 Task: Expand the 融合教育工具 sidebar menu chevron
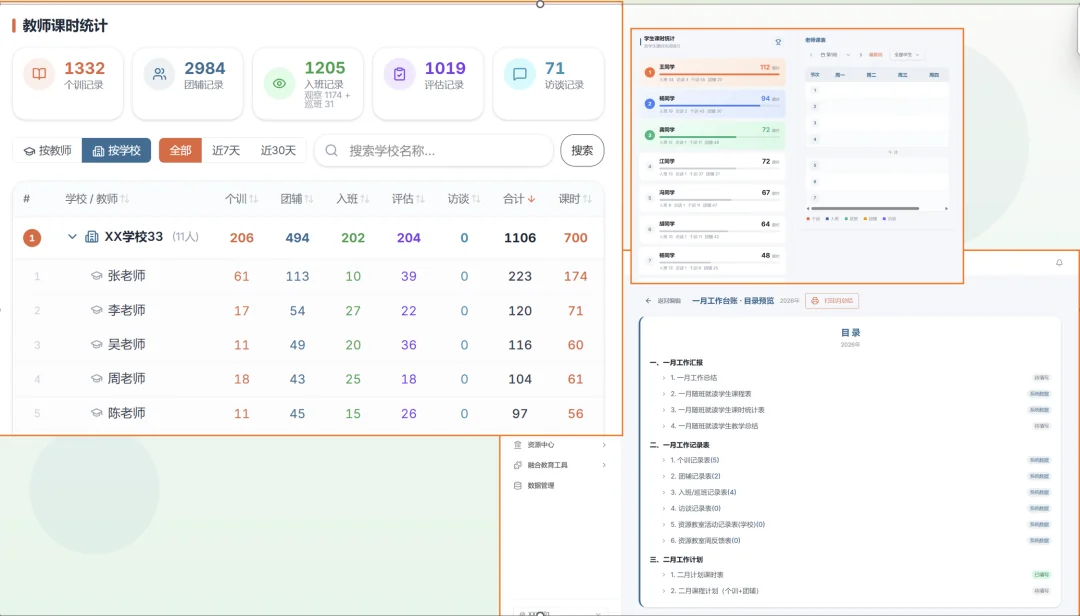604,465
